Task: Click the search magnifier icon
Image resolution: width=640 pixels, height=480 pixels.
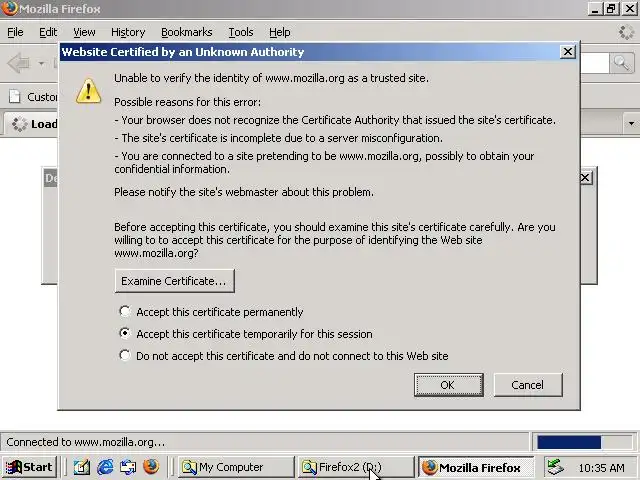Action: pyautogui.click(x=621, y=63)
